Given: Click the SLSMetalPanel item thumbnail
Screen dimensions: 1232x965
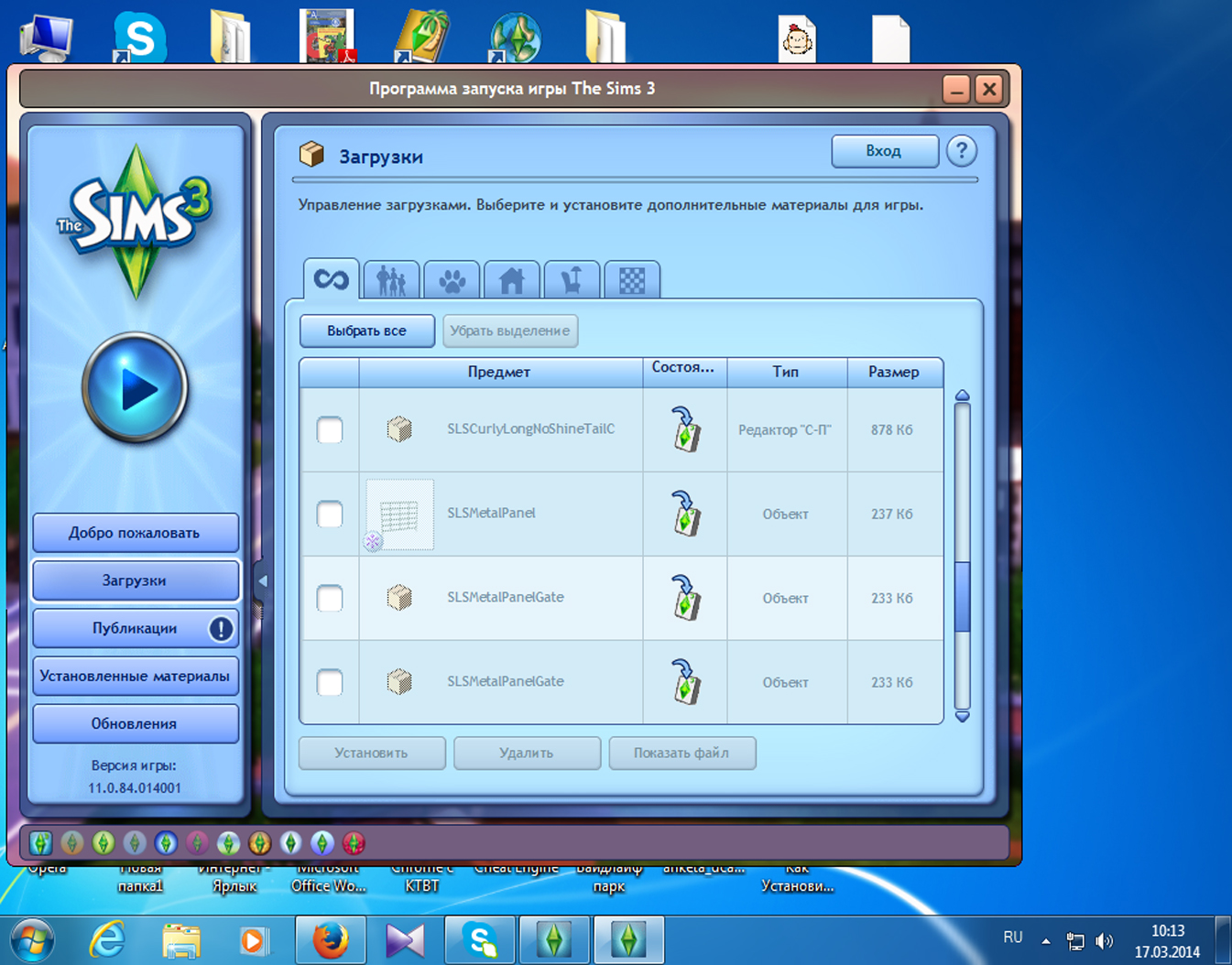Looking at the screenshot, I should tap(399, 515).
